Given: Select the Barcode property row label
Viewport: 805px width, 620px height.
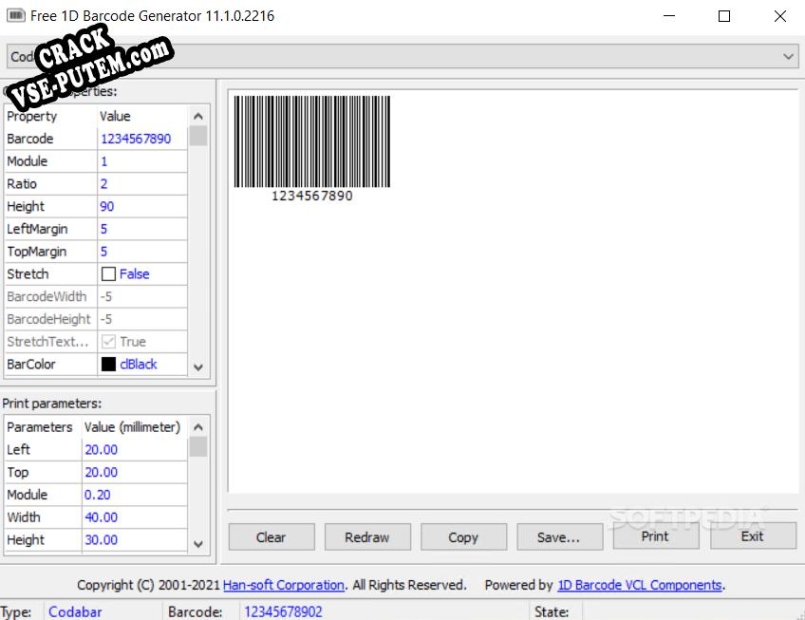Looking at the screenshot, I should [x=30, y=139].
